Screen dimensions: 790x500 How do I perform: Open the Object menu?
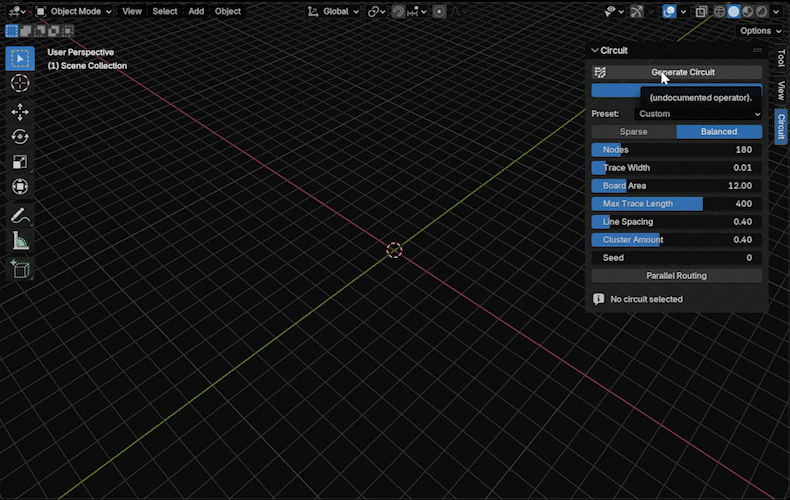[228, 11]
